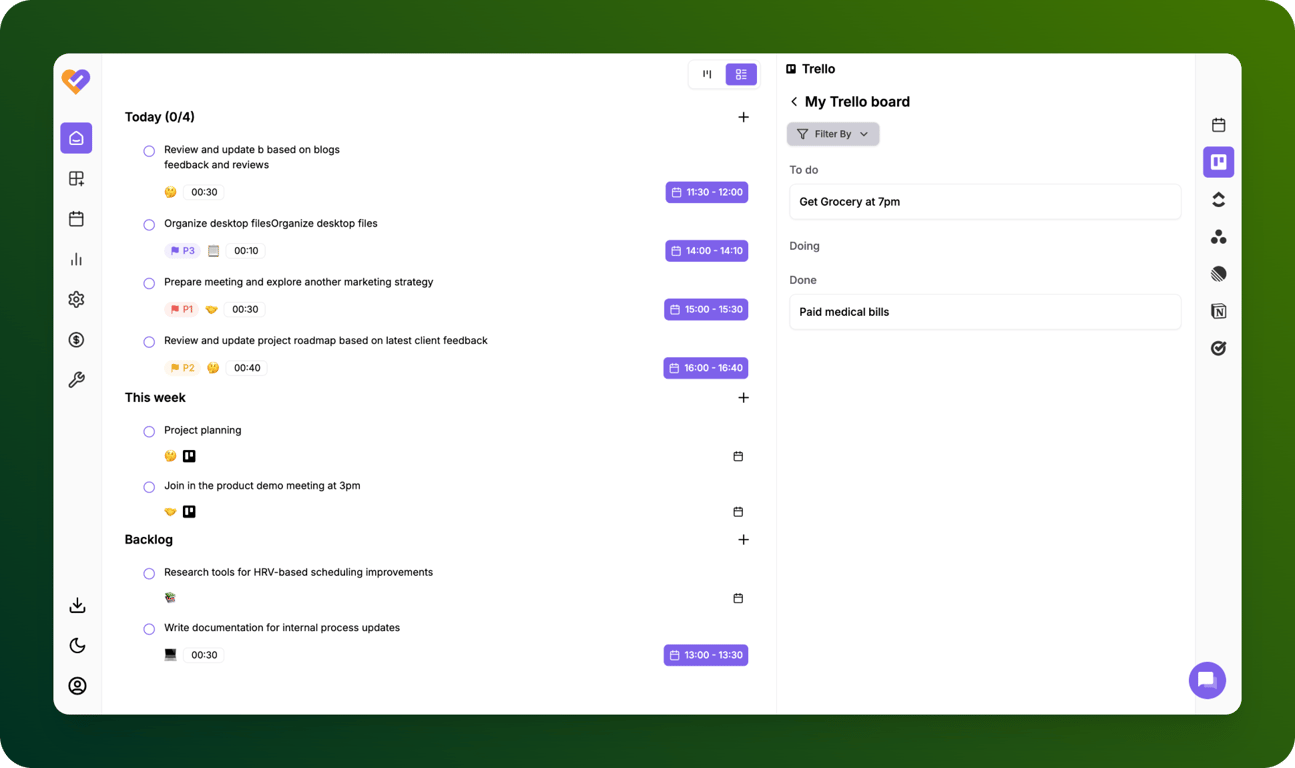
Task: Mark 'Organize desktop files' as complete
Action: pos(149,225)
